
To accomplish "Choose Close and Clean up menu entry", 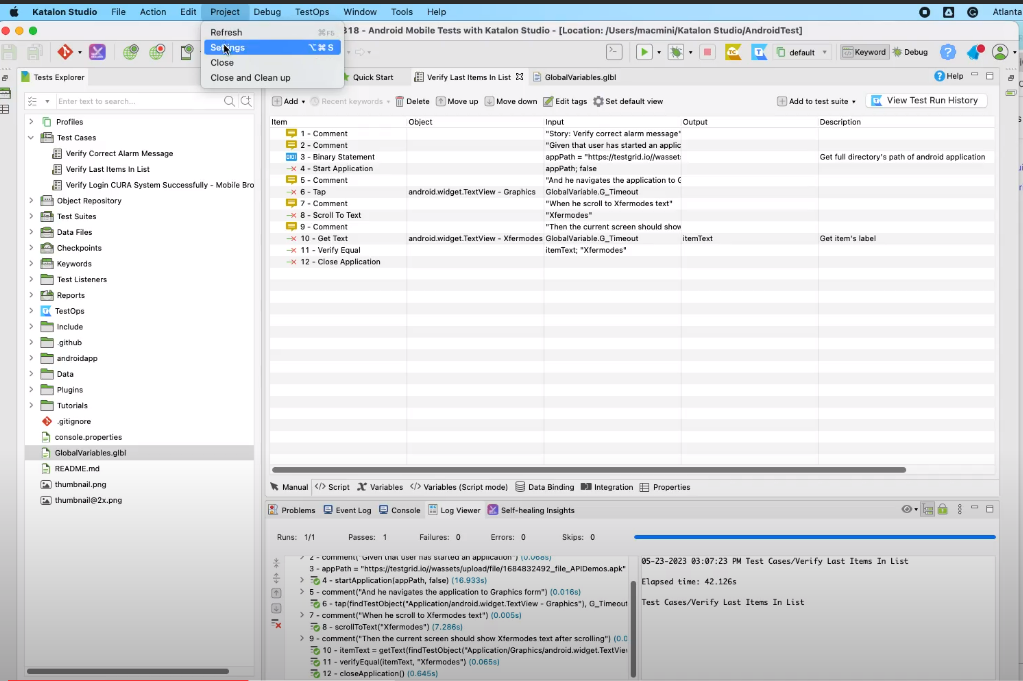I will tap(272, 78).
